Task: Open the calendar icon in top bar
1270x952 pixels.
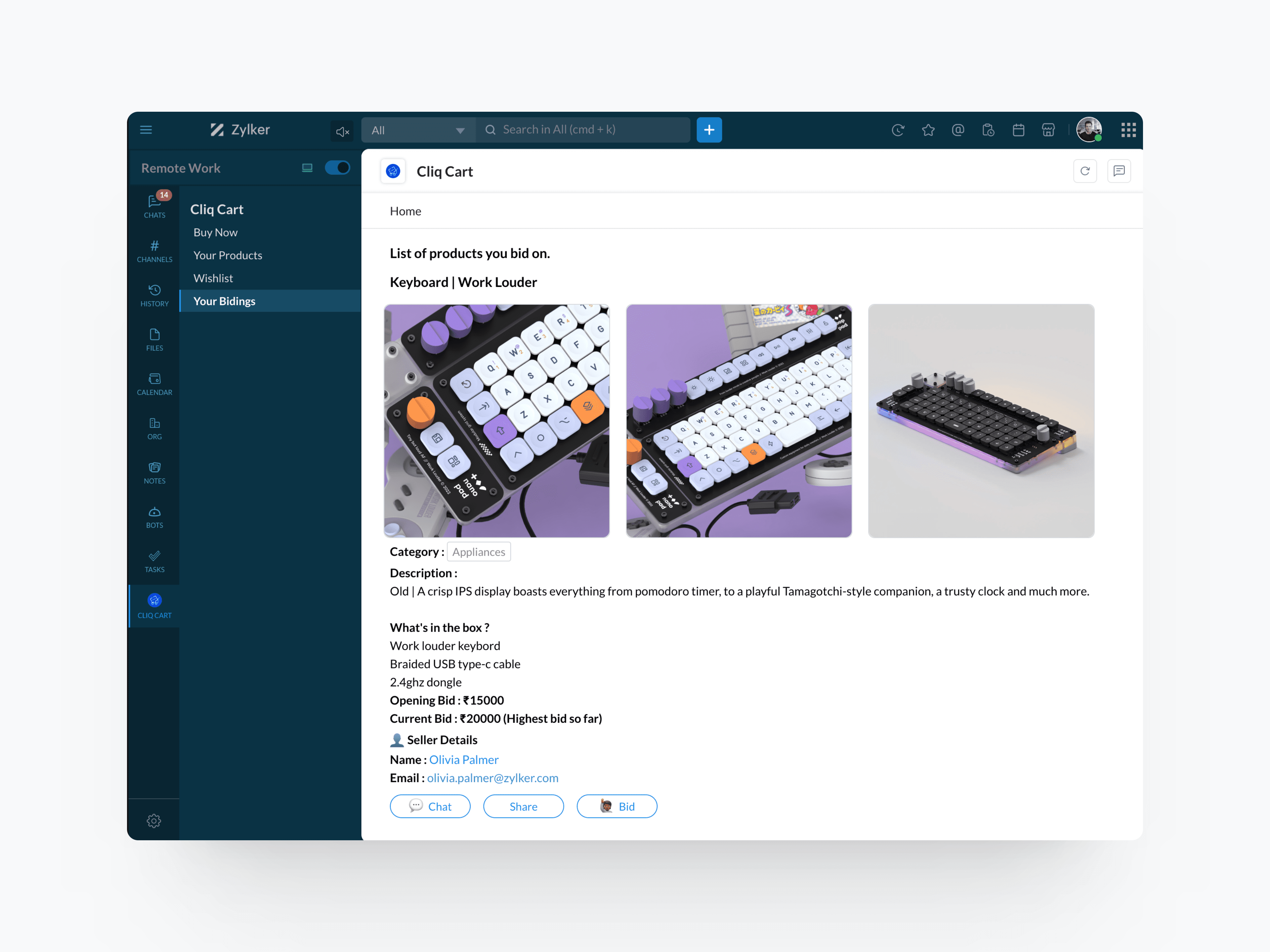Action: point(1018,130)
